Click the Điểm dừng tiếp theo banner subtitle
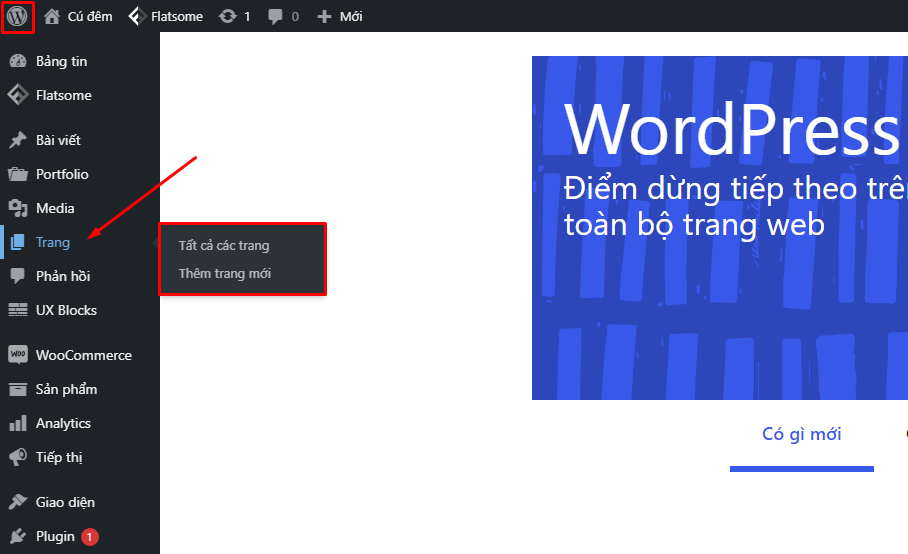Screen dimensions: 908x554 [735, 207]
